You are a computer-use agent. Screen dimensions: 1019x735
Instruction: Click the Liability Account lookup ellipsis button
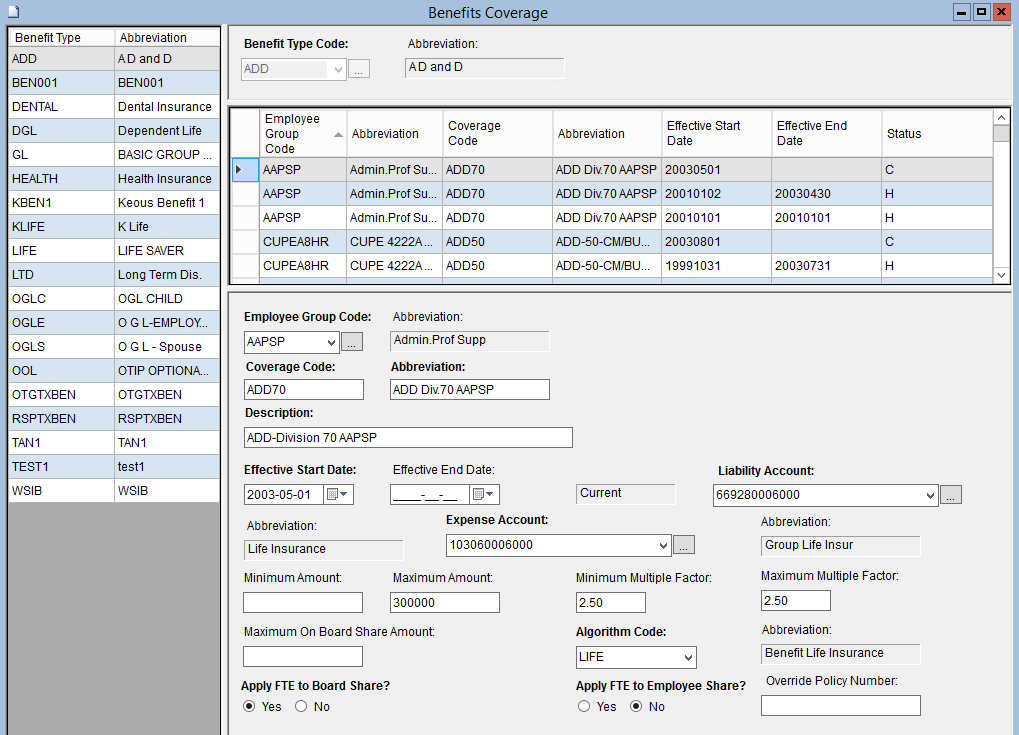(x=951, y=495)
